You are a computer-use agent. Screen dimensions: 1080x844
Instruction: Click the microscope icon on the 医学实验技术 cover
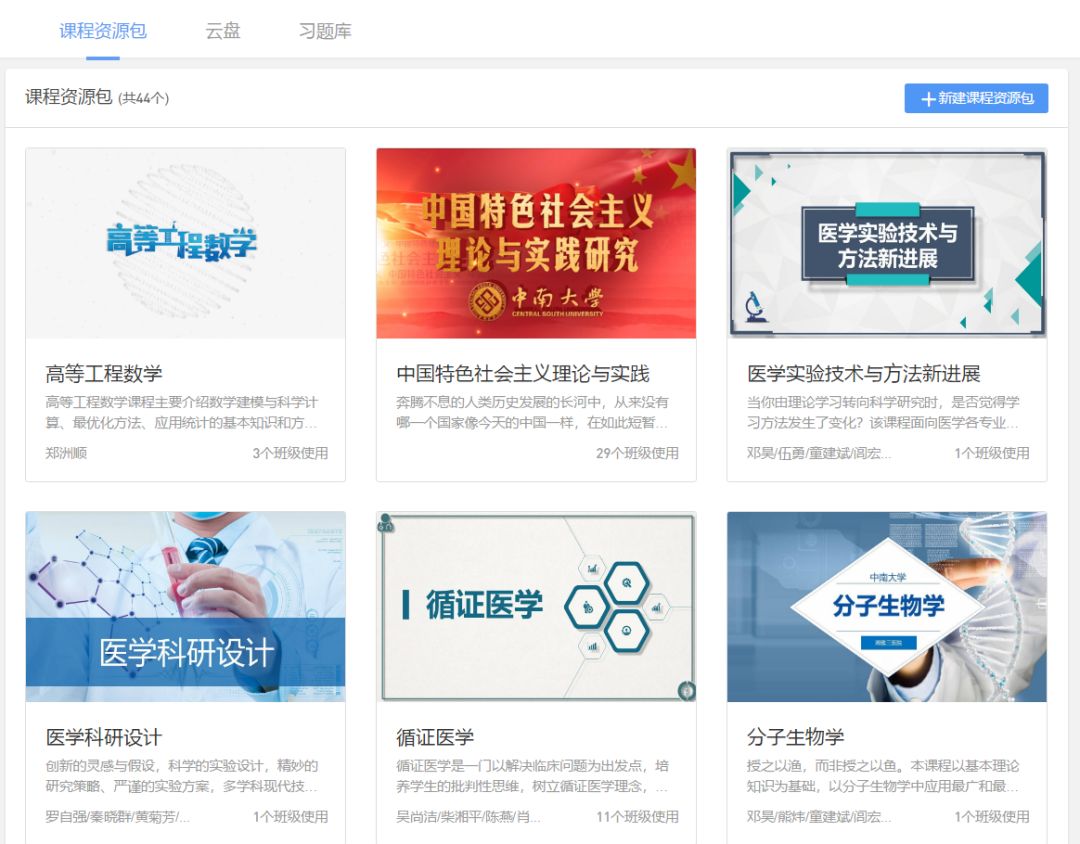(754, 306)
